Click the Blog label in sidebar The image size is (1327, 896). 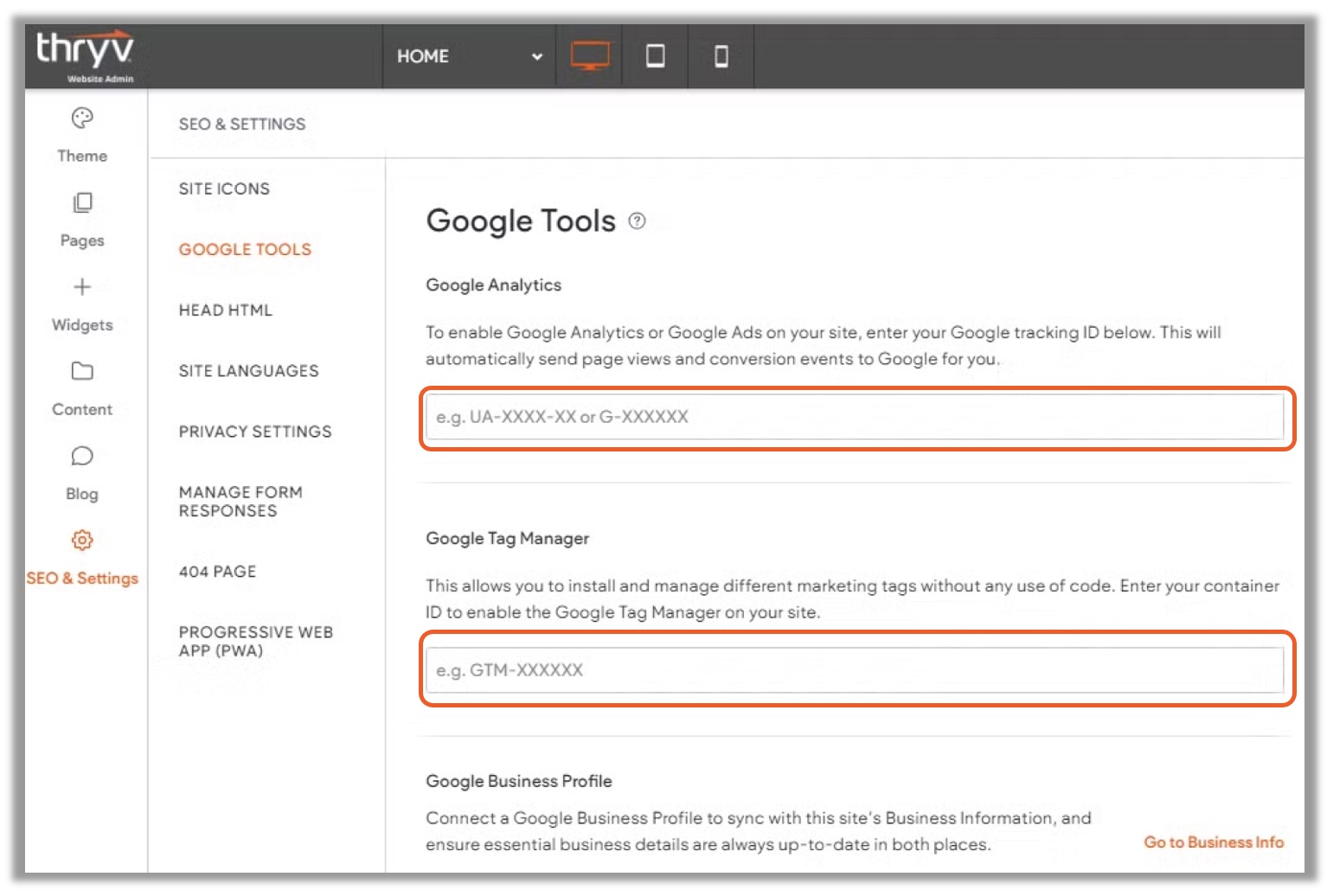click(x=82, y=494)
